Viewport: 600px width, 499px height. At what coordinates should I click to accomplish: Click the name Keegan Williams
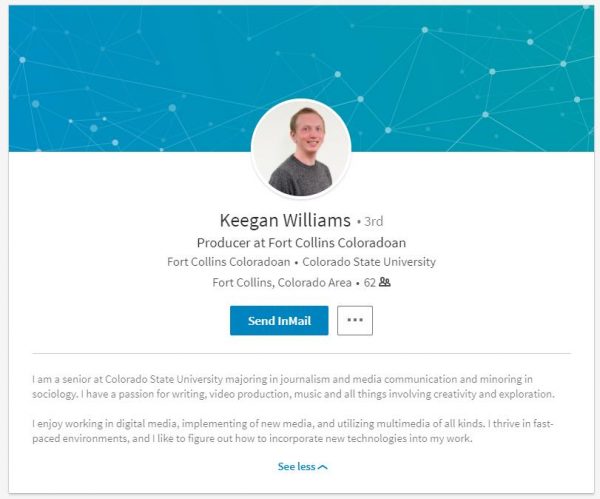pyautogui.click(x=285, y=220)
